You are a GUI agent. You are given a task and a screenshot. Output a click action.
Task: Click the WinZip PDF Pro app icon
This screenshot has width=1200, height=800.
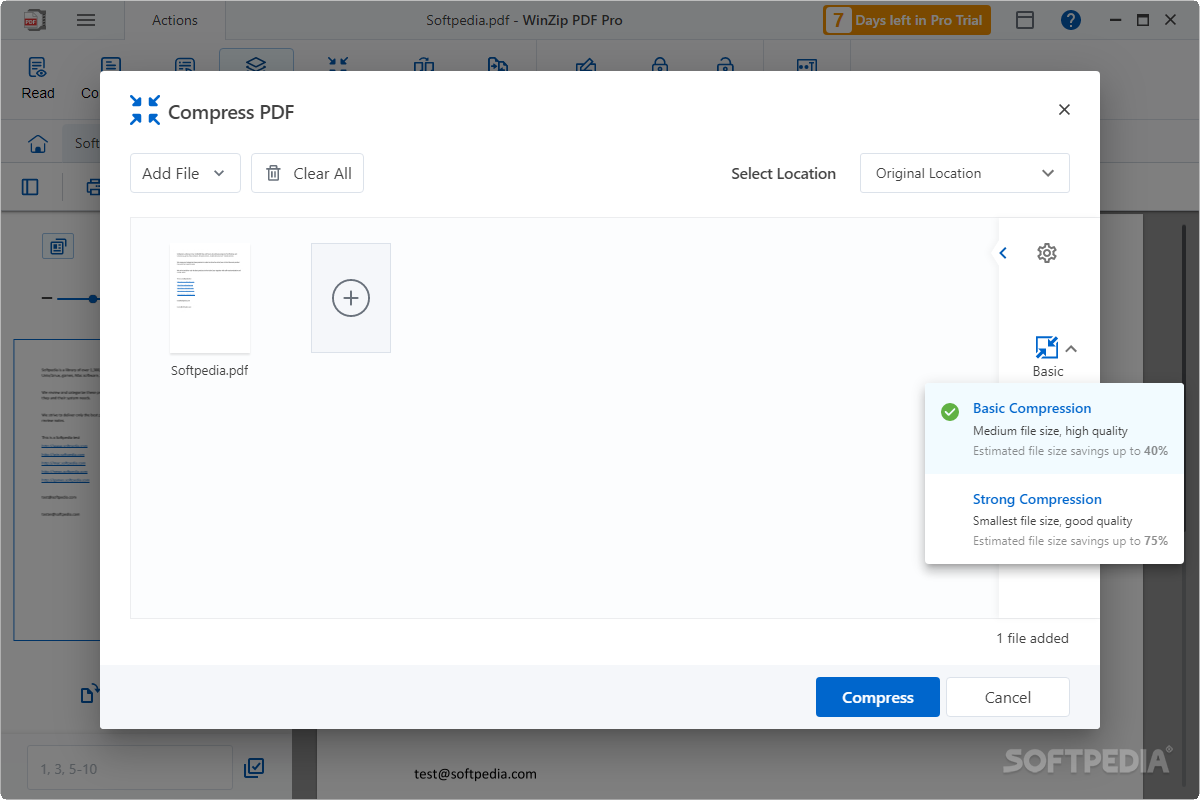34,19
